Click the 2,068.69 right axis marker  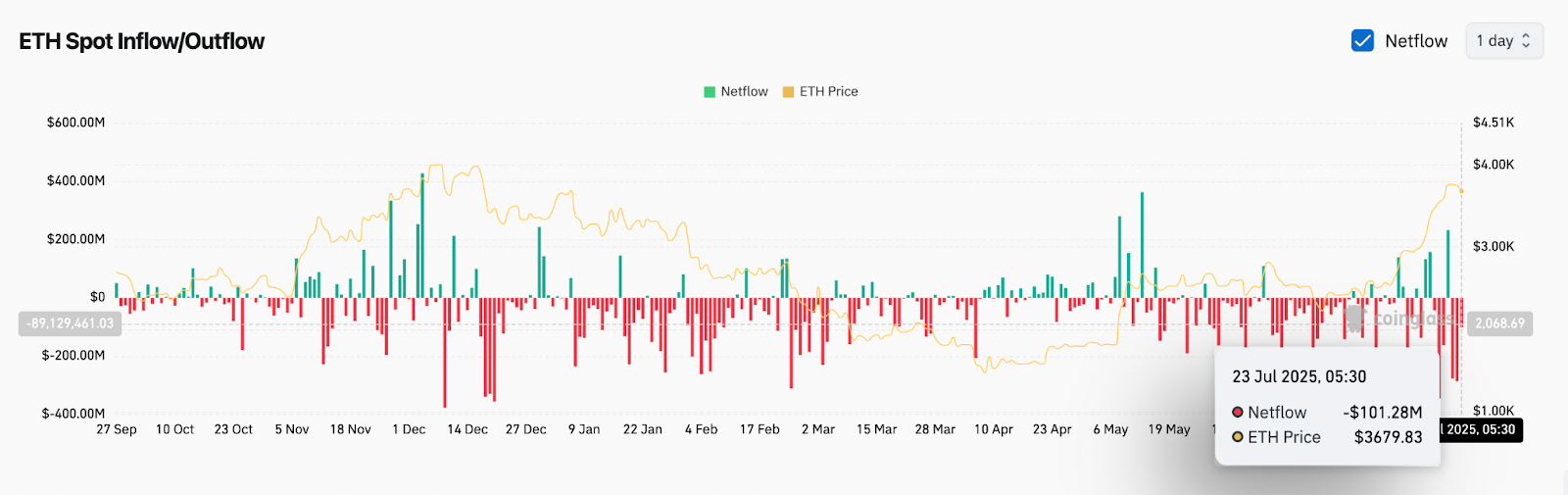tap(1499, 323)
